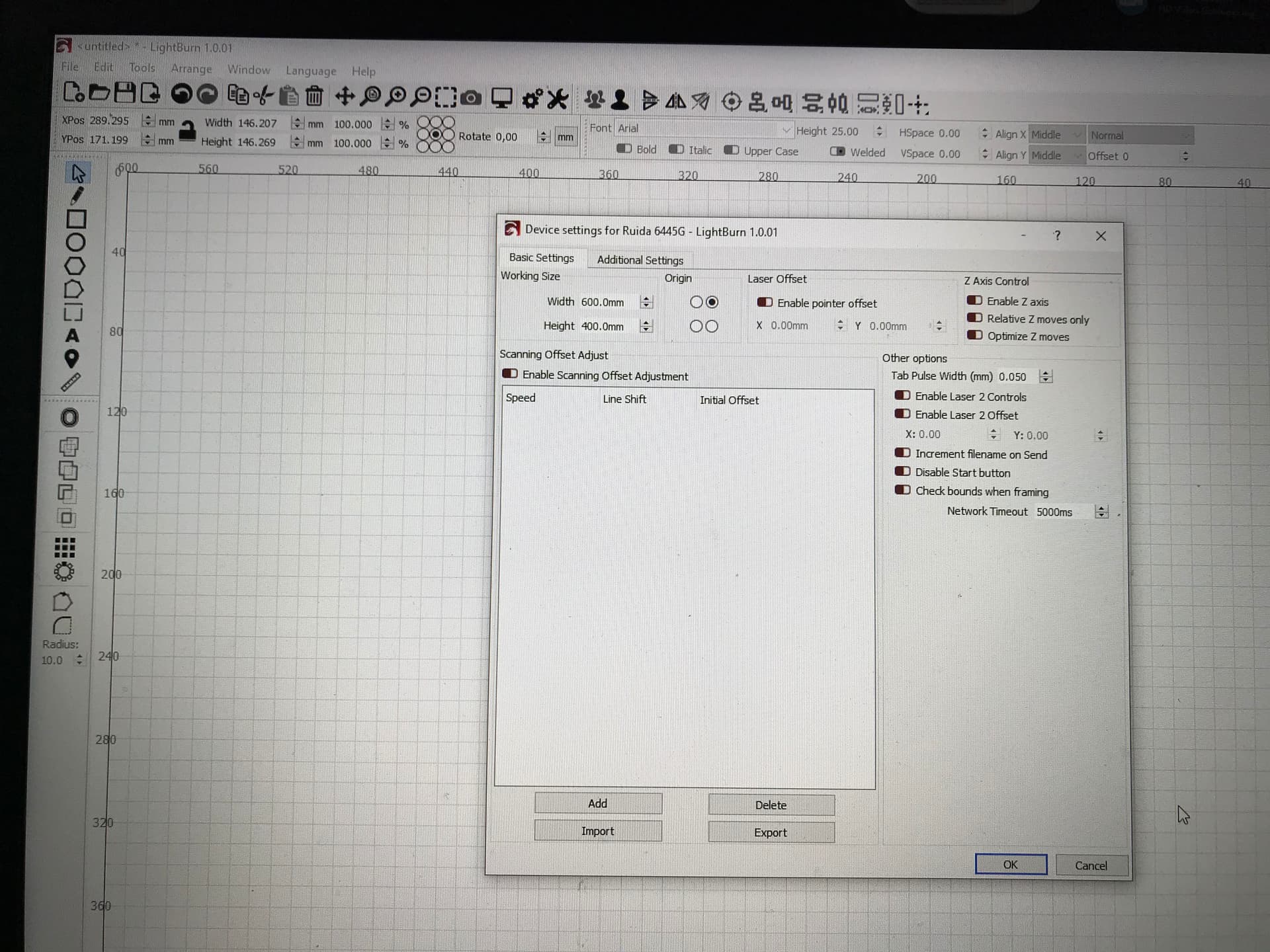The image size is (1270, 952).
Task: Open the Normal text mode dropdown
Action: [1140, 136]
